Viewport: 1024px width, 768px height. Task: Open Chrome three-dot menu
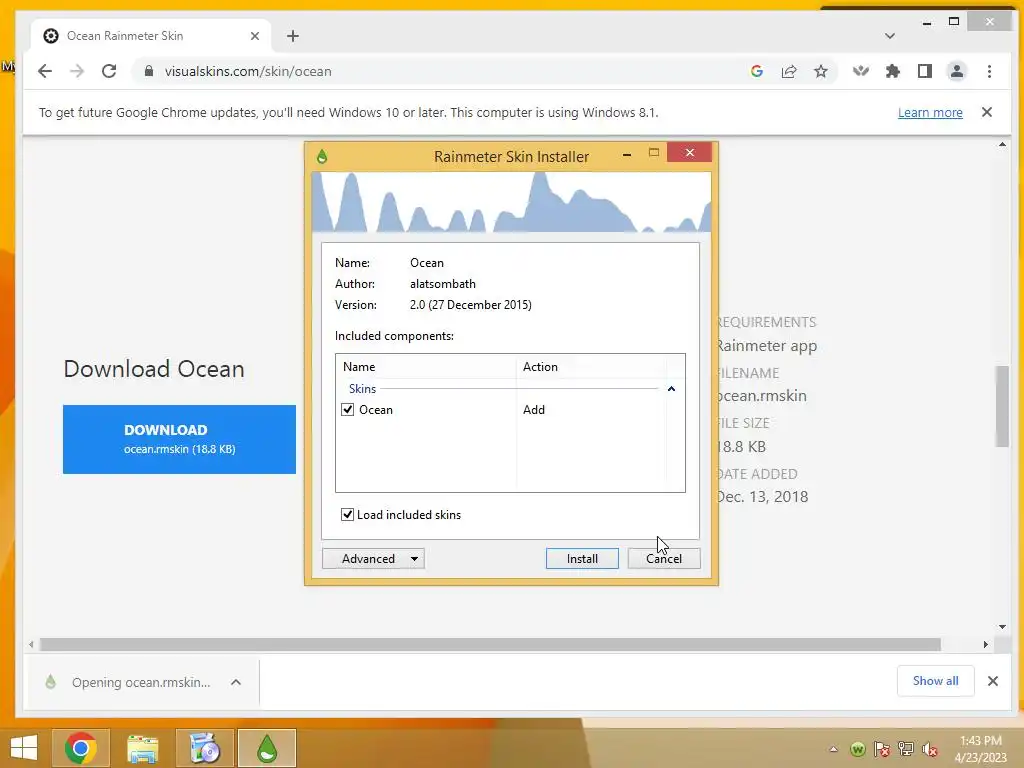click(x=989, y=71)
